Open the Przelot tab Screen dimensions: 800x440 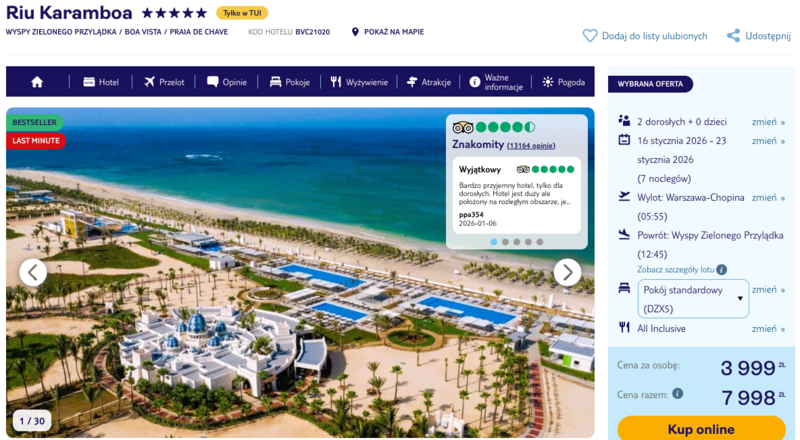pos(164,82)
